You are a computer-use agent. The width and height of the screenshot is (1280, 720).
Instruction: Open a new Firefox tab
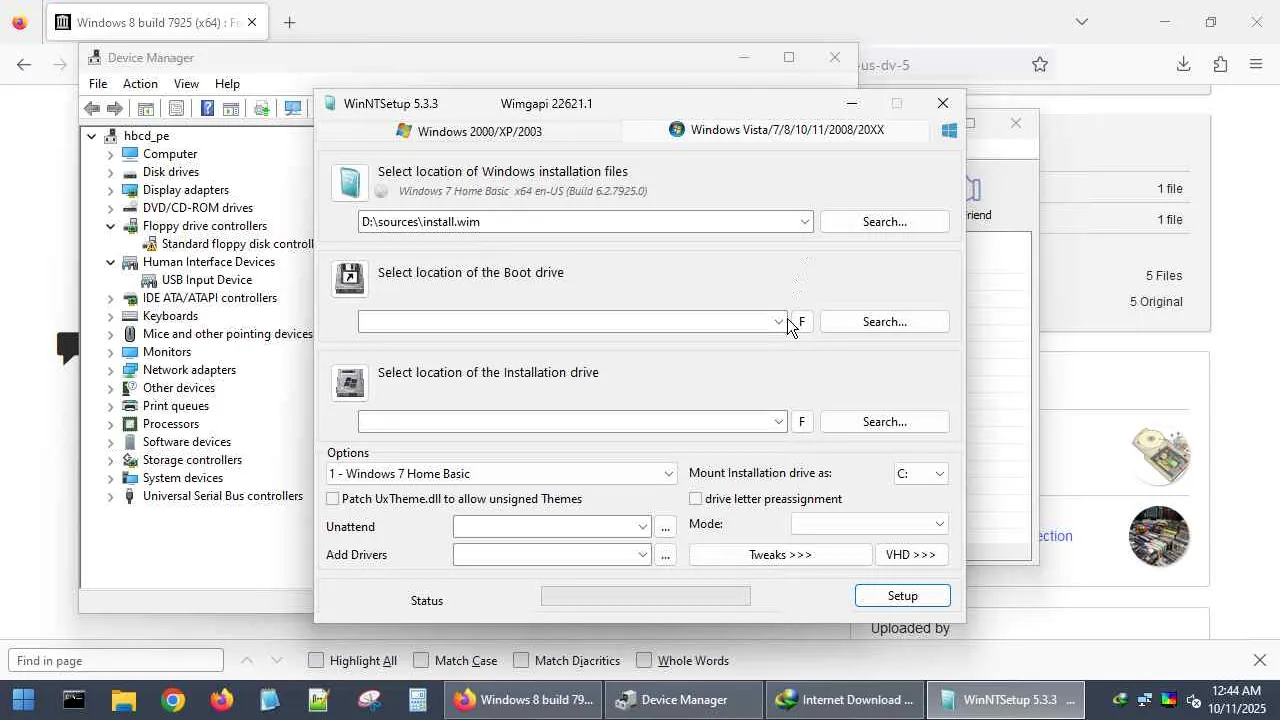click(289, 22)
